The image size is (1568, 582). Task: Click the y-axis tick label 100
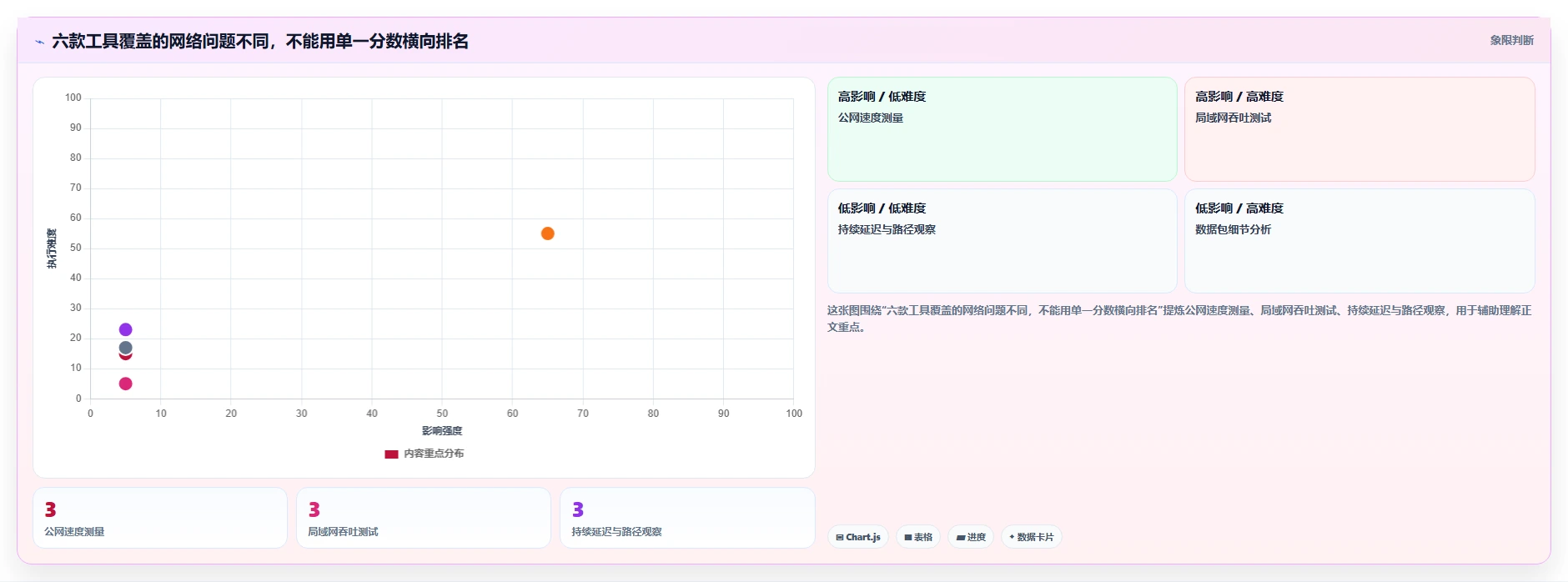73,98
